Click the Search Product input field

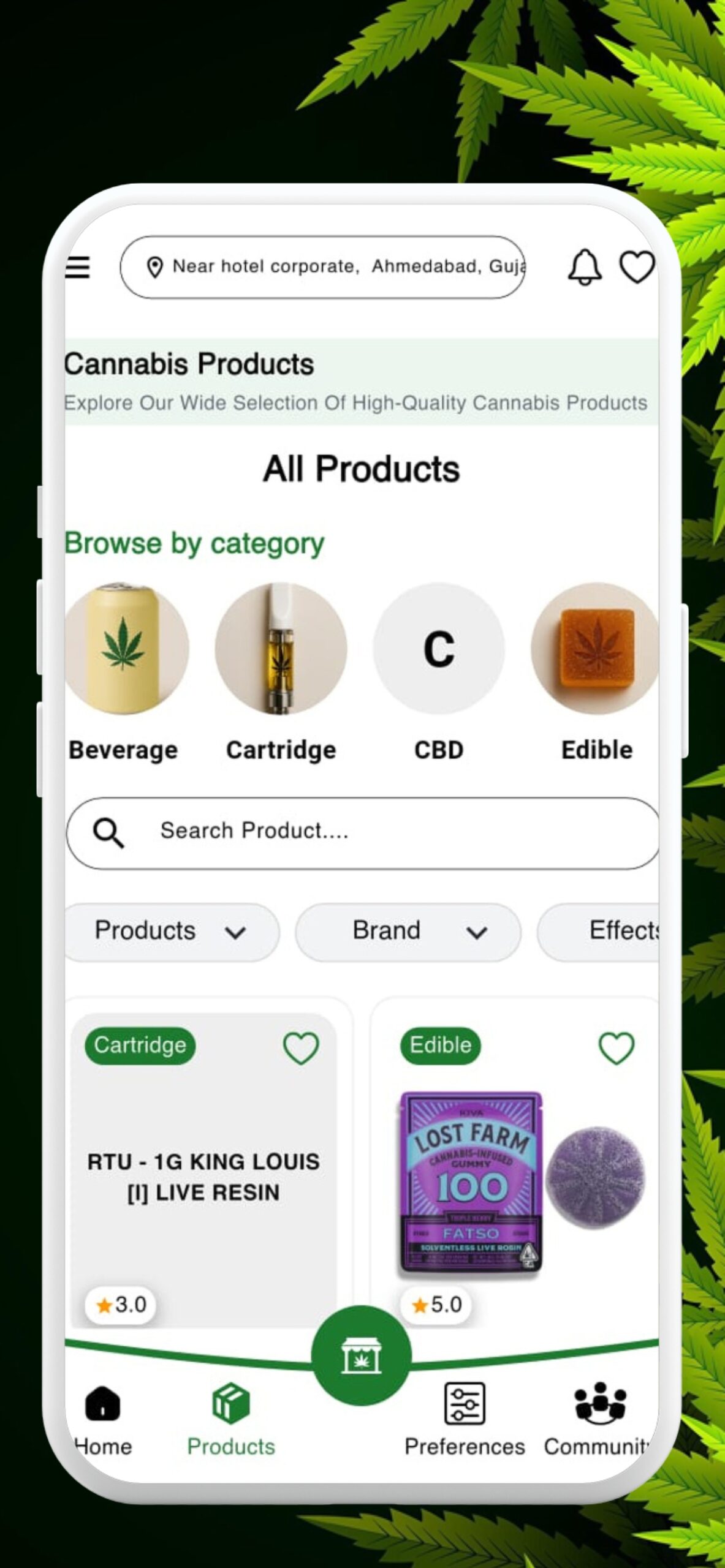click(363, 833)
